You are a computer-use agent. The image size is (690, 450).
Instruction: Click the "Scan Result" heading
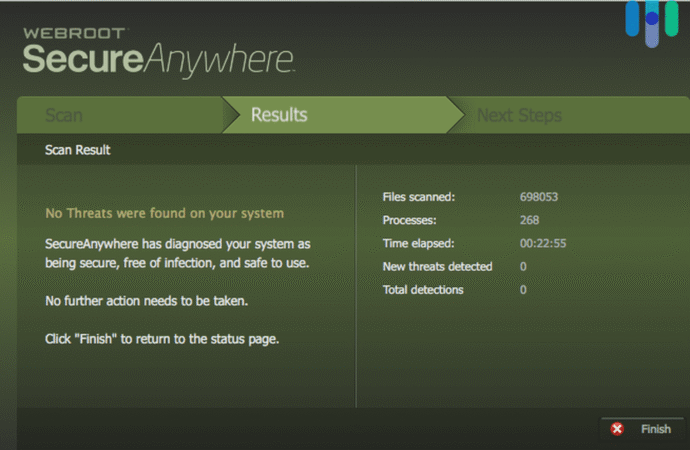[77, 150]
